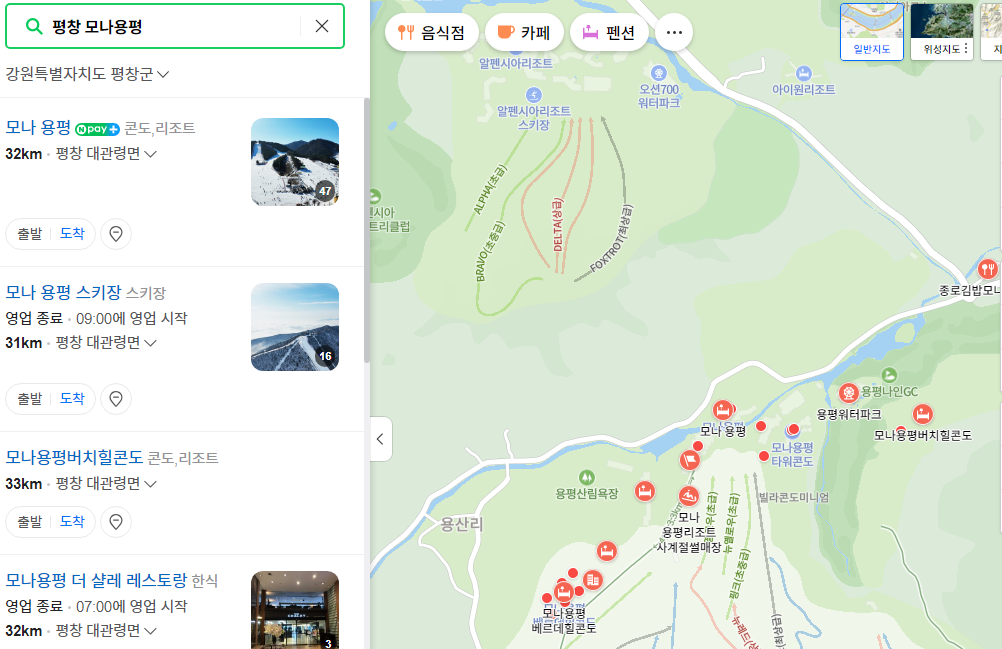This screenshot has height=649, width=1002.
Task: Open the 모나 용평 resort result link
Action: point(38,127)
